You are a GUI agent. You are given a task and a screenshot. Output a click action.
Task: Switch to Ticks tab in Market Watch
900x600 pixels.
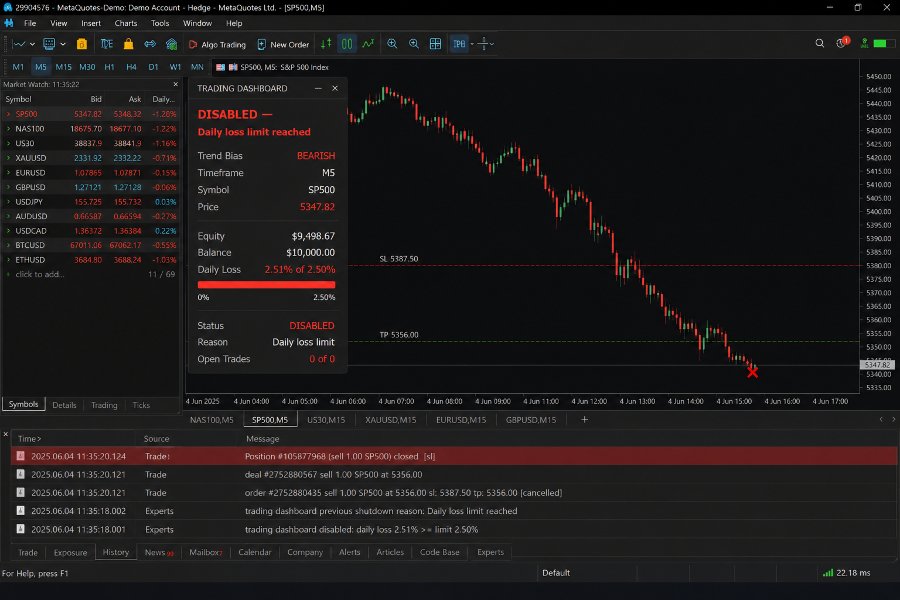tap(141, 405)
